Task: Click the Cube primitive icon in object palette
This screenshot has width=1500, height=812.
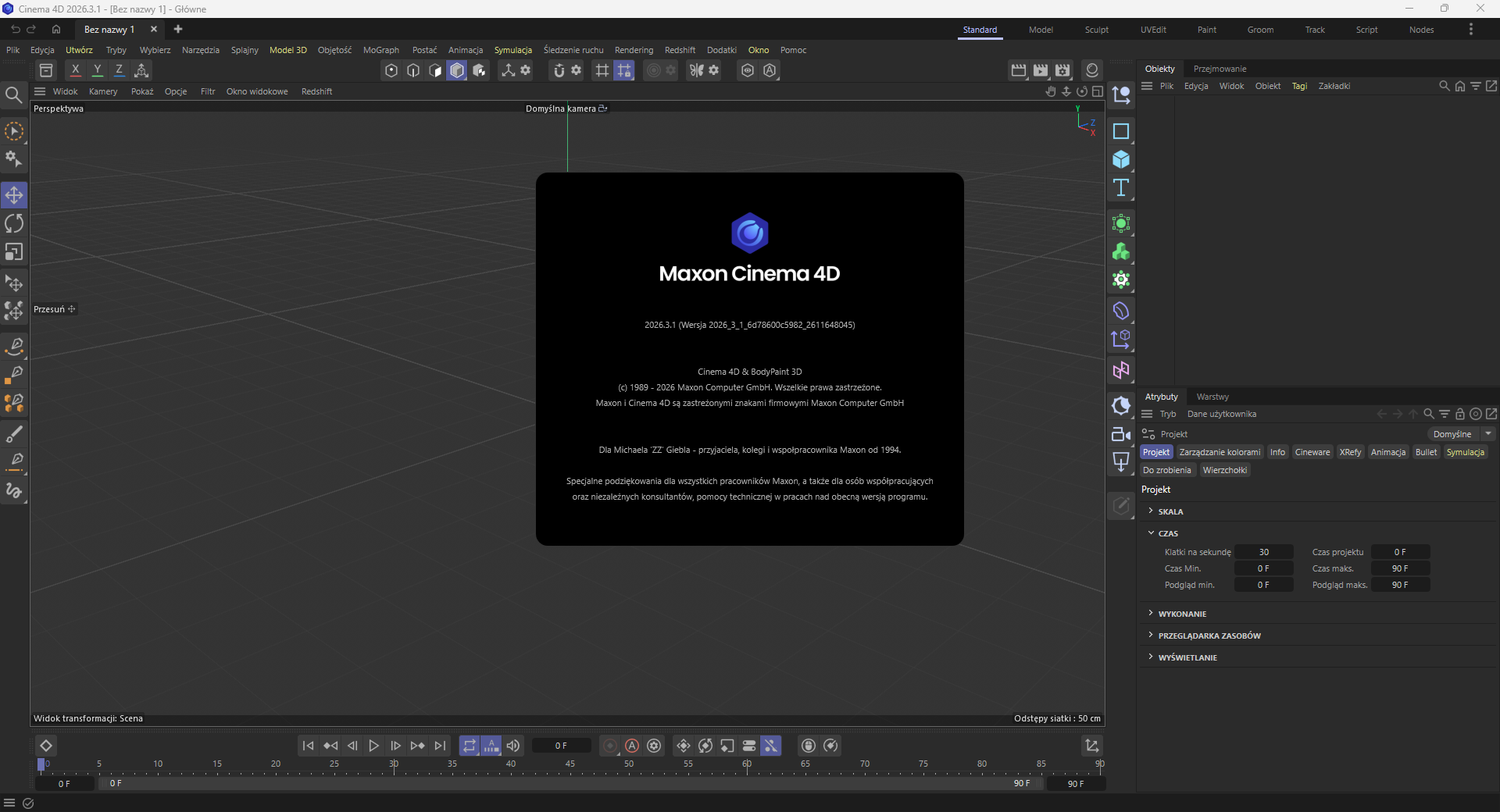Action: coord(1121,159)
